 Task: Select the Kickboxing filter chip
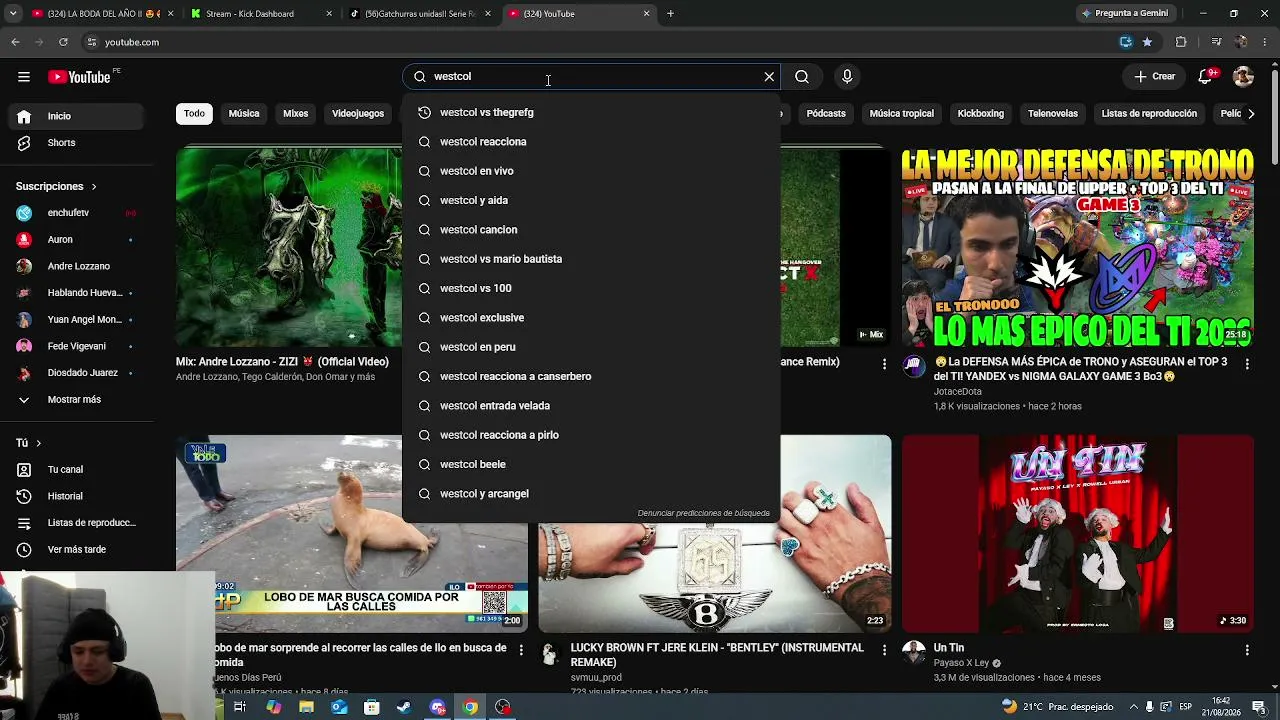pyautogui.click(x=981, y=114)
